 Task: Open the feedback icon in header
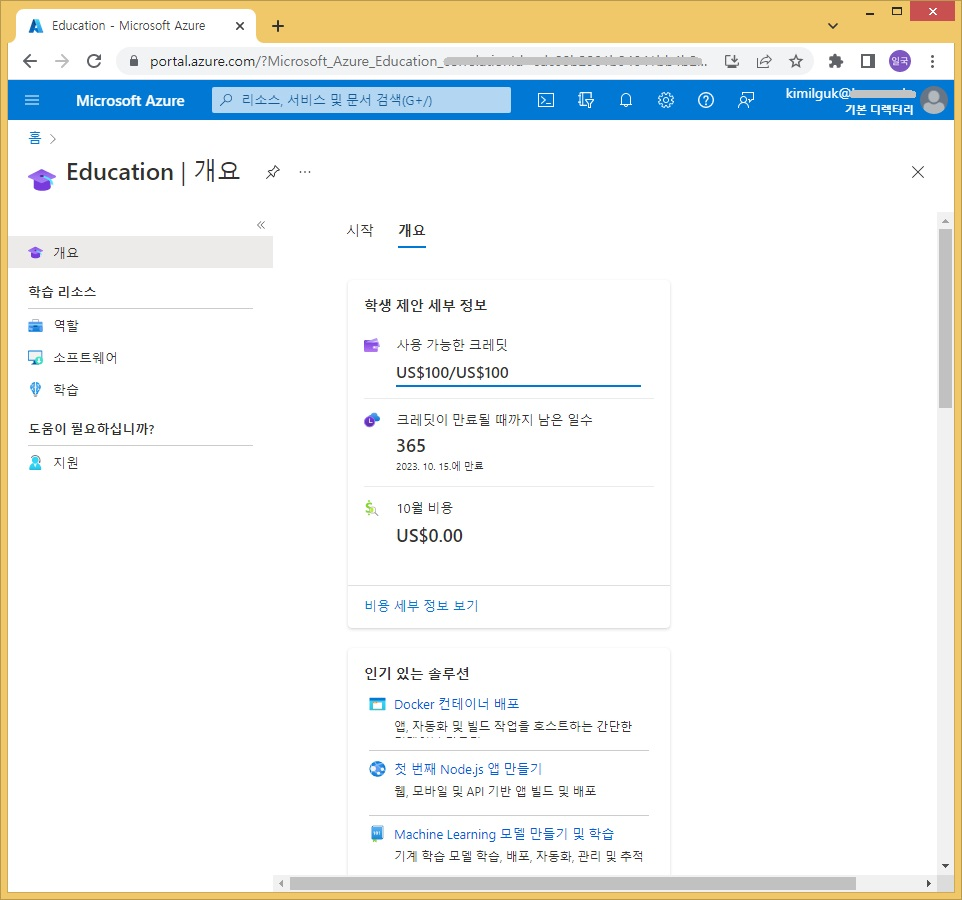[745, 100]
